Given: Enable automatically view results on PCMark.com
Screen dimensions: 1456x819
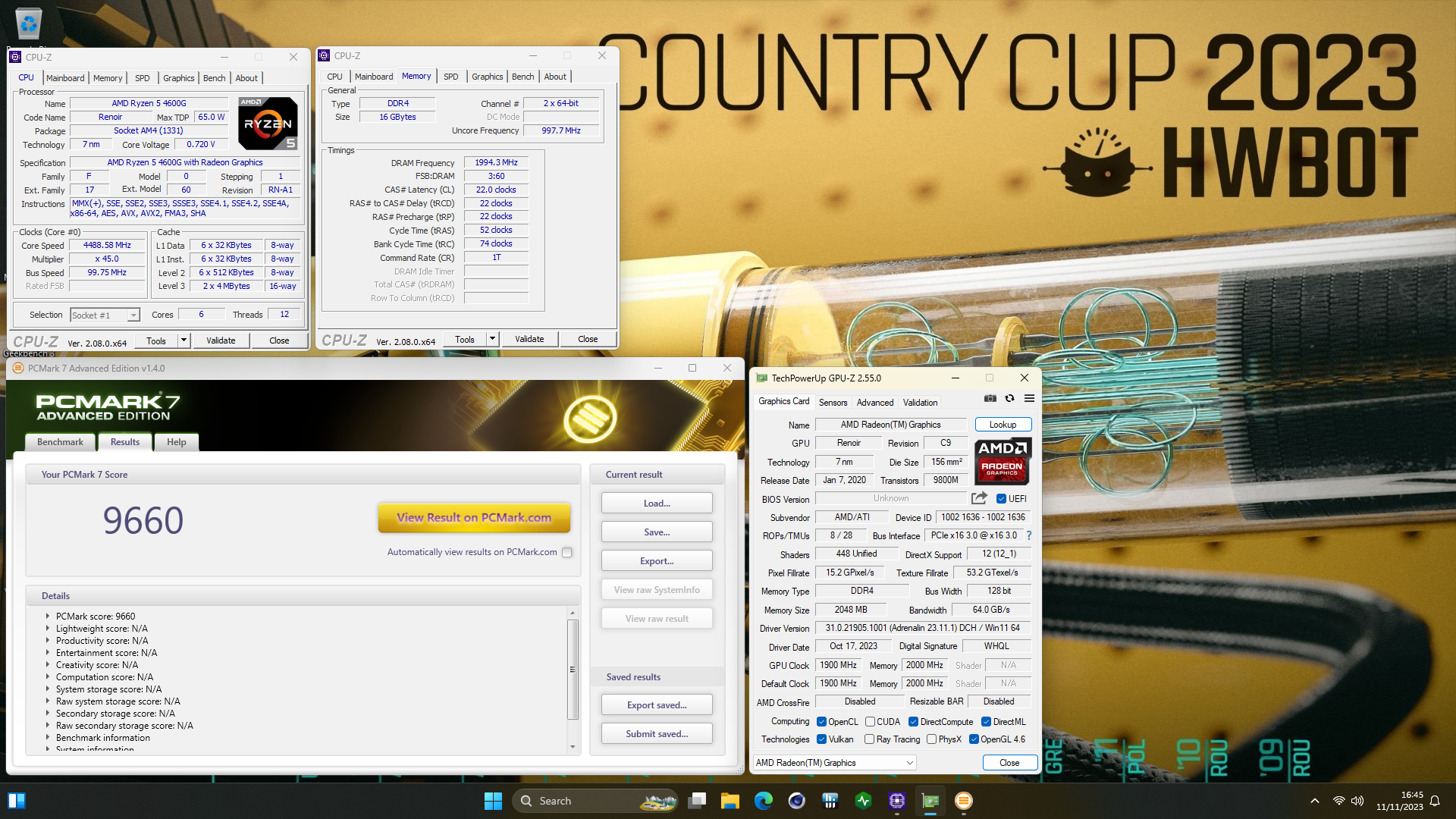Looking at the screenshot, I should [566, 552].
